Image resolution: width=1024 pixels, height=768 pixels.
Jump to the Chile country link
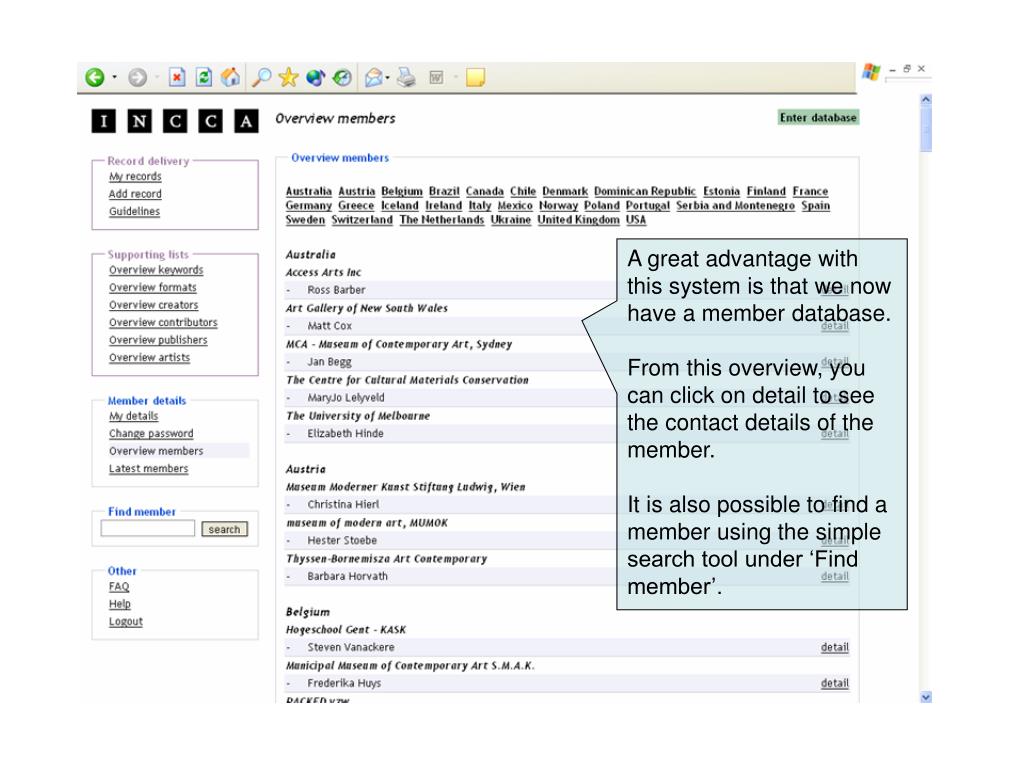tap(523, 191)
